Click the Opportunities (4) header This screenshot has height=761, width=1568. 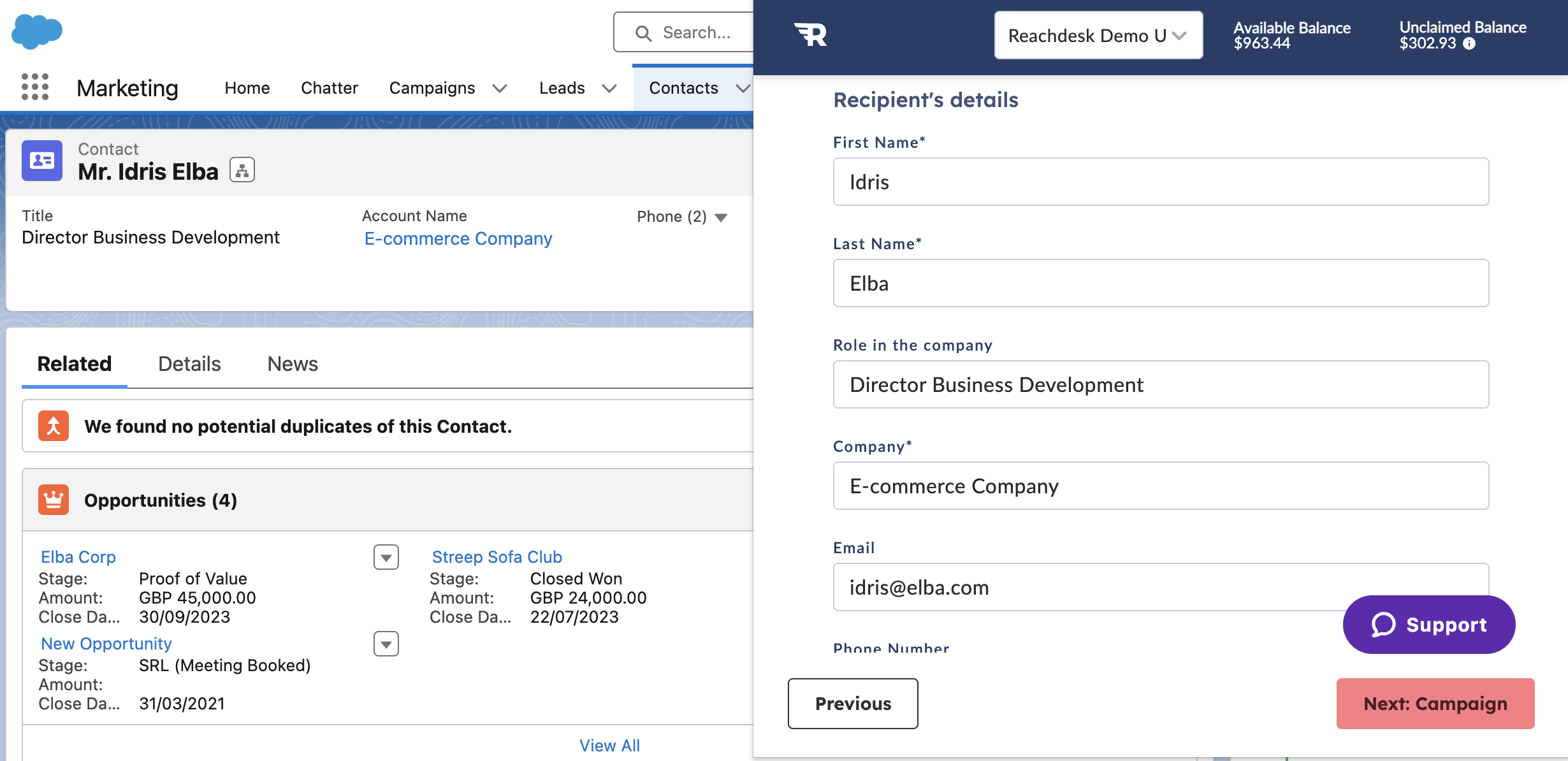click(x=161, y=500)
